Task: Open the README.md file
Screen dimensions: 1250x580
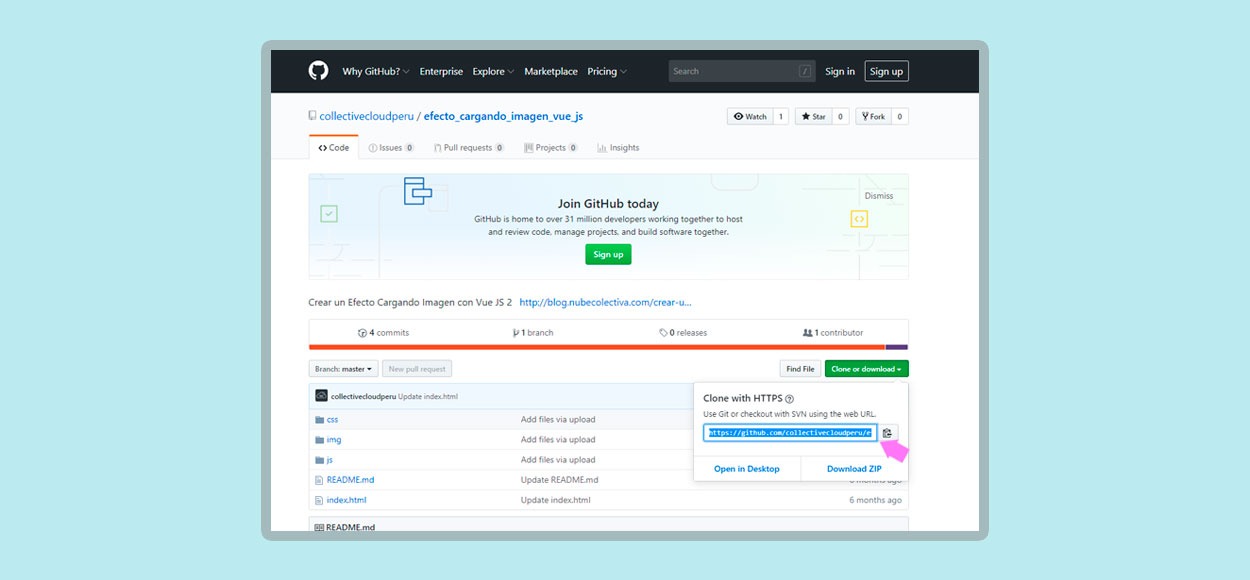Action: [x=350, y=480]
